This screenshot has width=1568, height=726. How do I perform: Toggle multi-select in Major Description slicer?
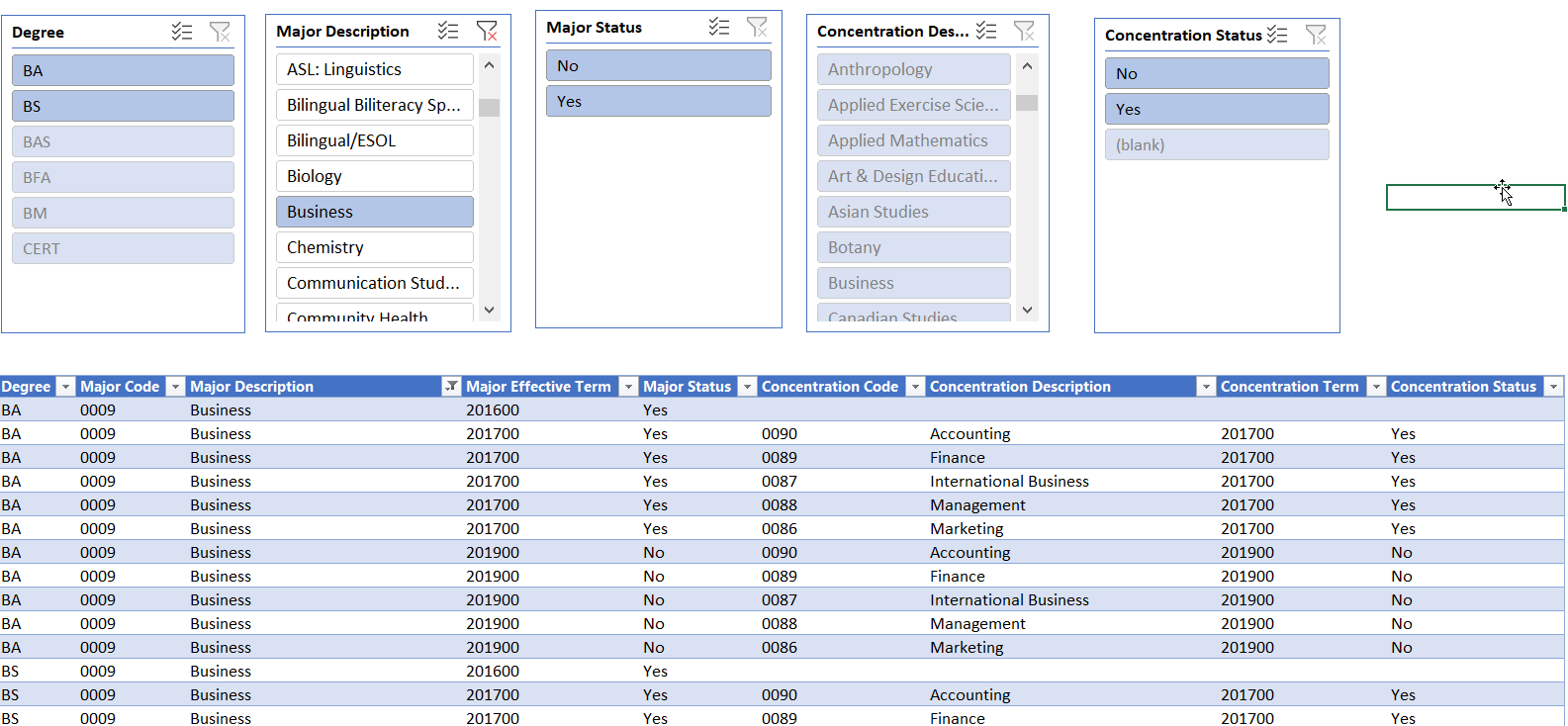[448, 31]
